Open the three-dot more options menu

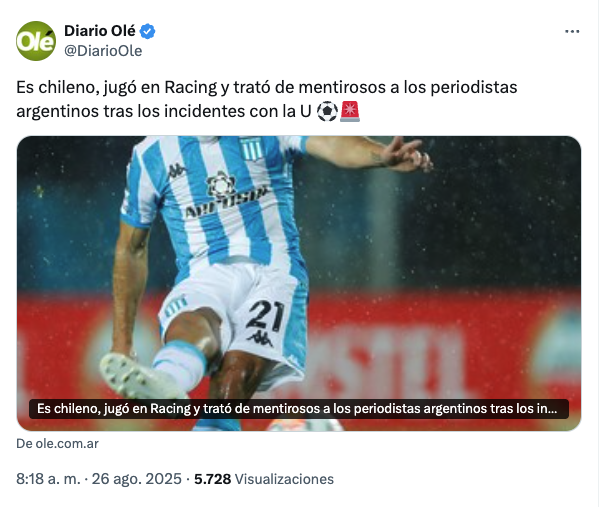(572, 31)
